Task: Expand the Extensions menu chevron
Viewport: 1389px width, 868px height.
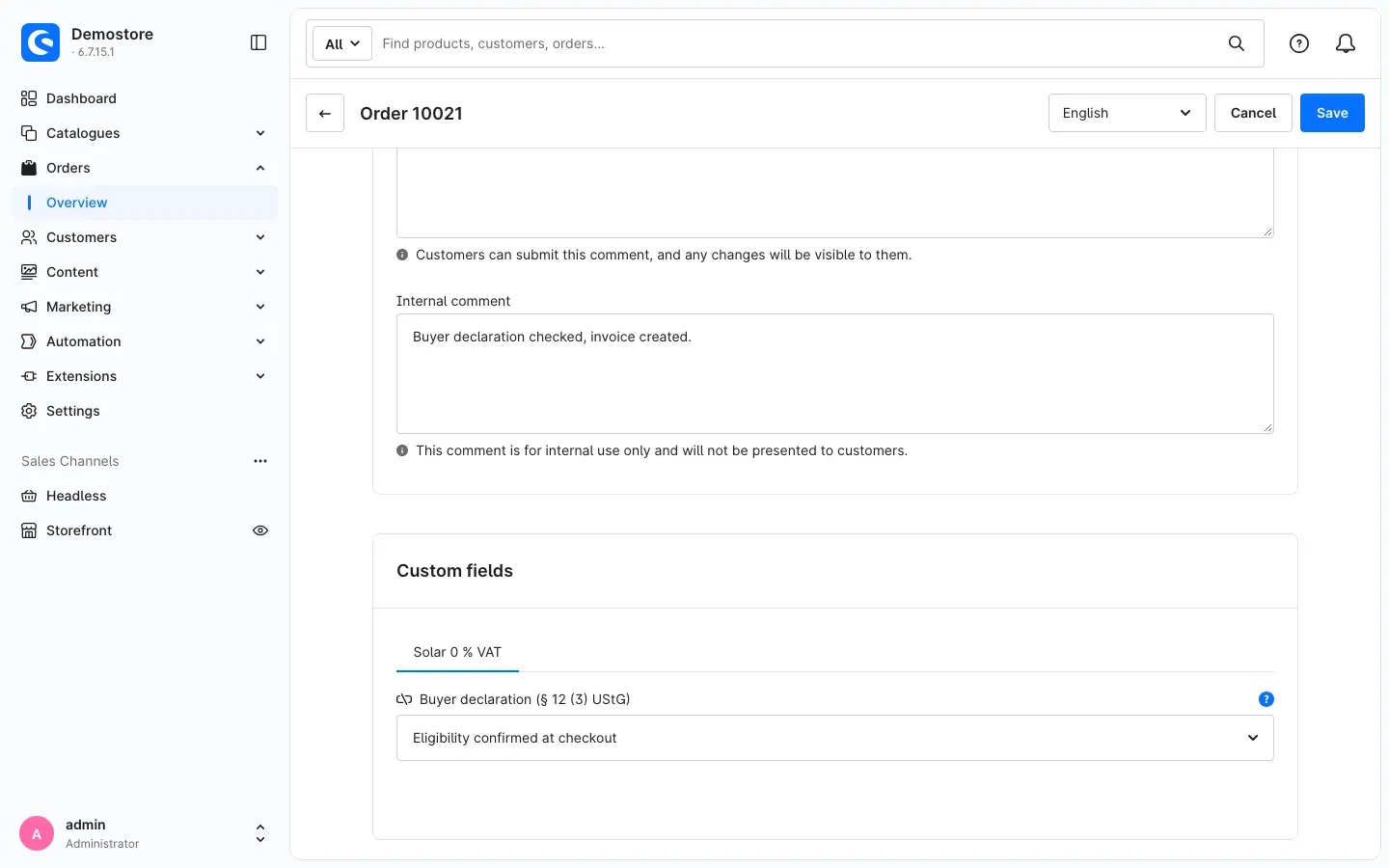Action: [260, 376]
